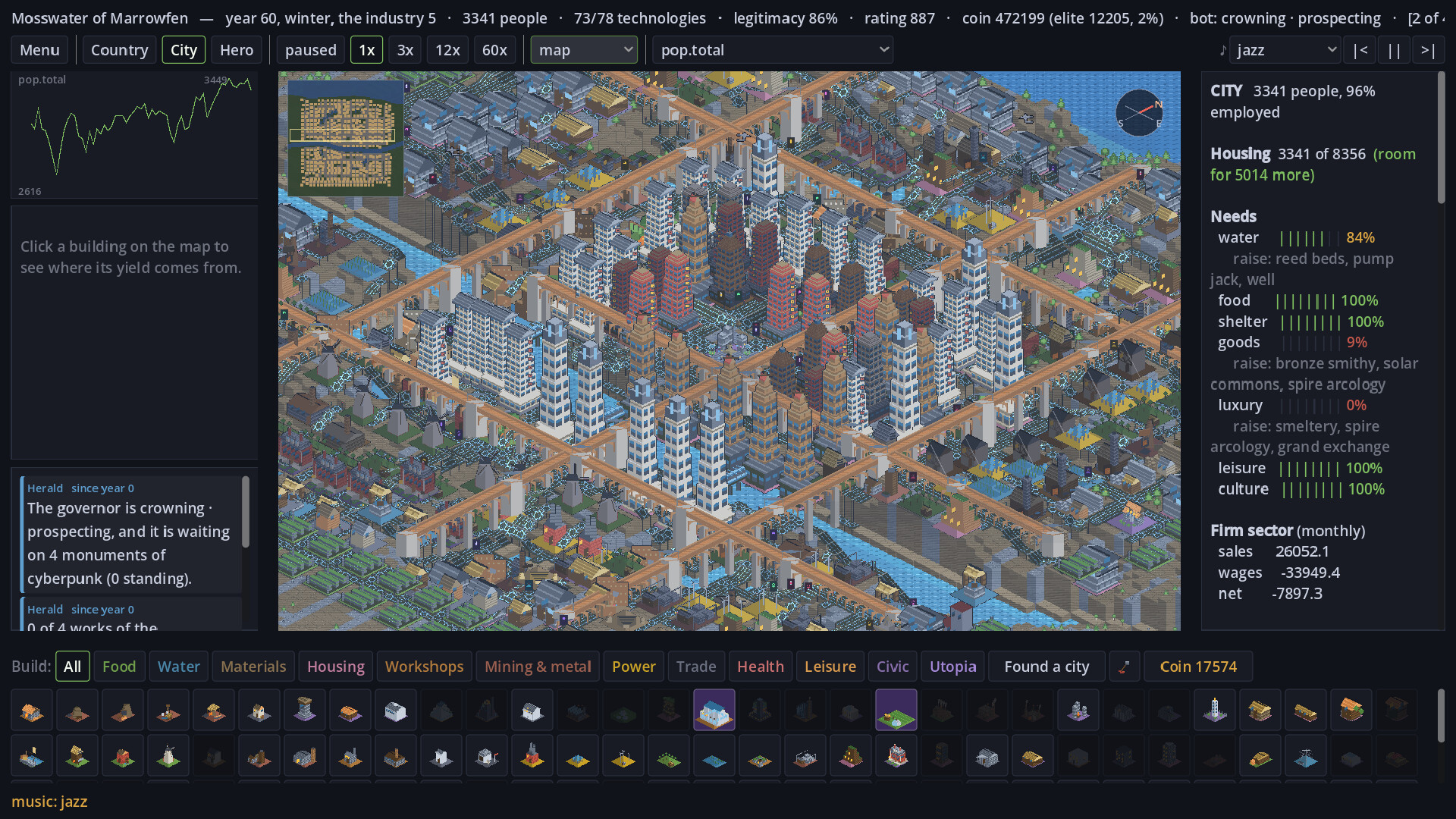Open the pop.total statistic dropdown
The width and height of the screenshot is (1456, 819).
click(x=772, y=50)
